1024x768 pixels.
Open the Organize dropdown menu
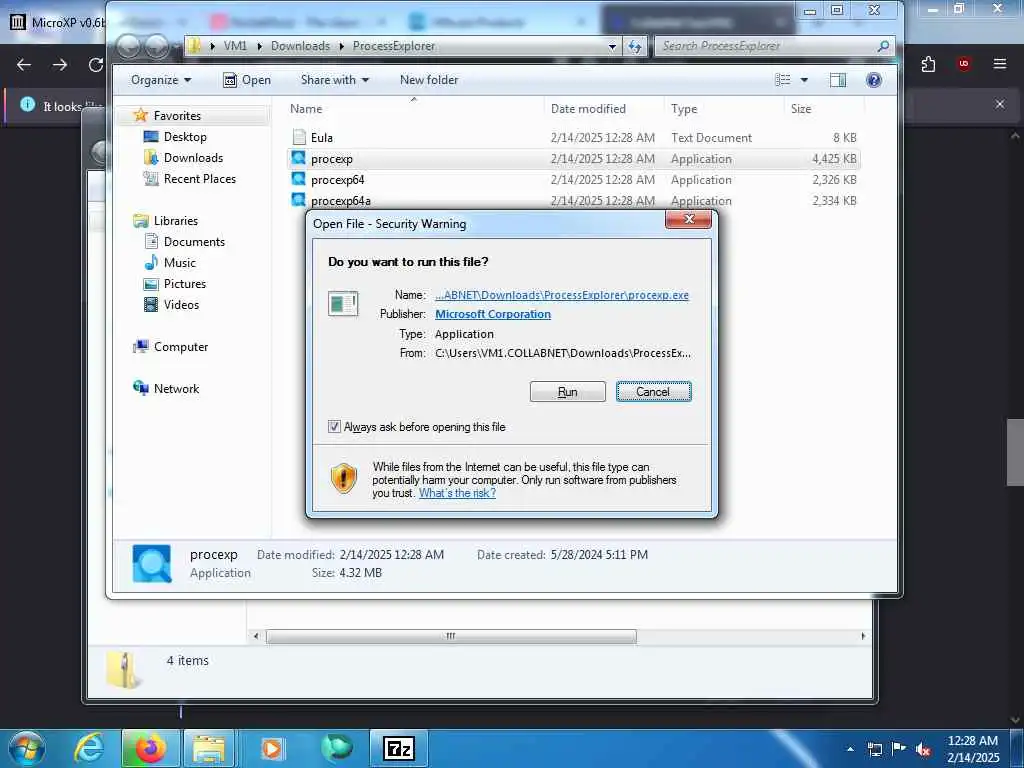(x=161, y=80)
